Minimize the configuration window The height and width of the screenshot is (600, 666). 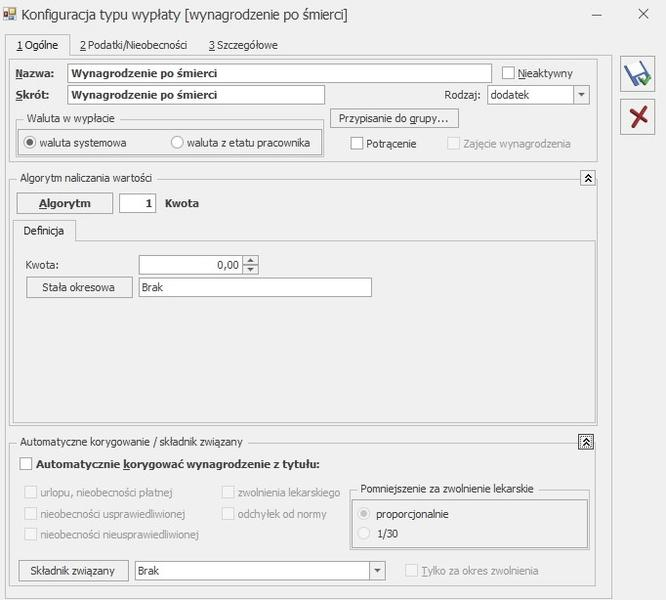click(597, 15)
